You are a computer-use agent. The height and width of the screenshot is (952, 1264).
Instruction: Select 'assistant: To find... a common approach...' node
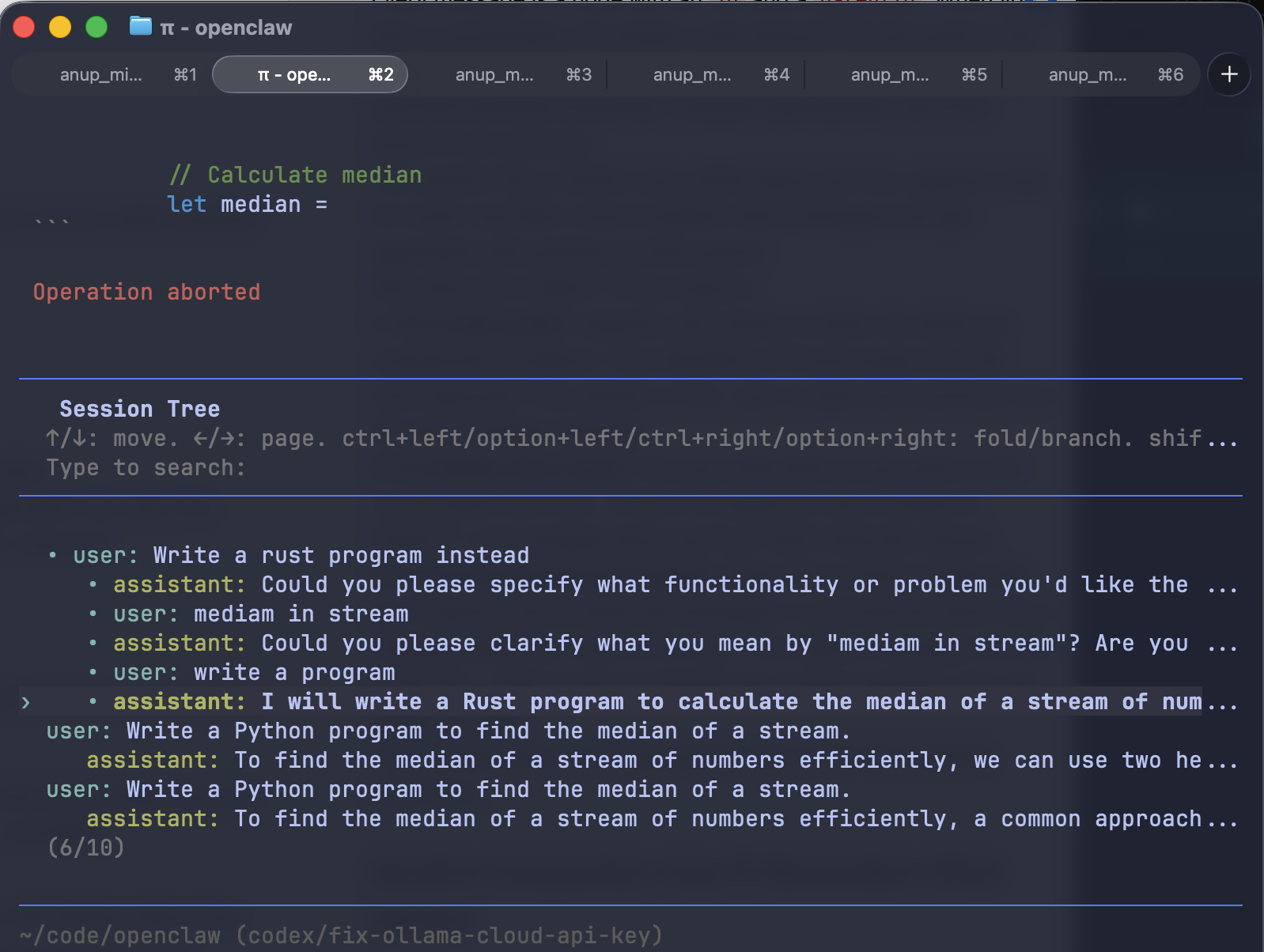663,818
